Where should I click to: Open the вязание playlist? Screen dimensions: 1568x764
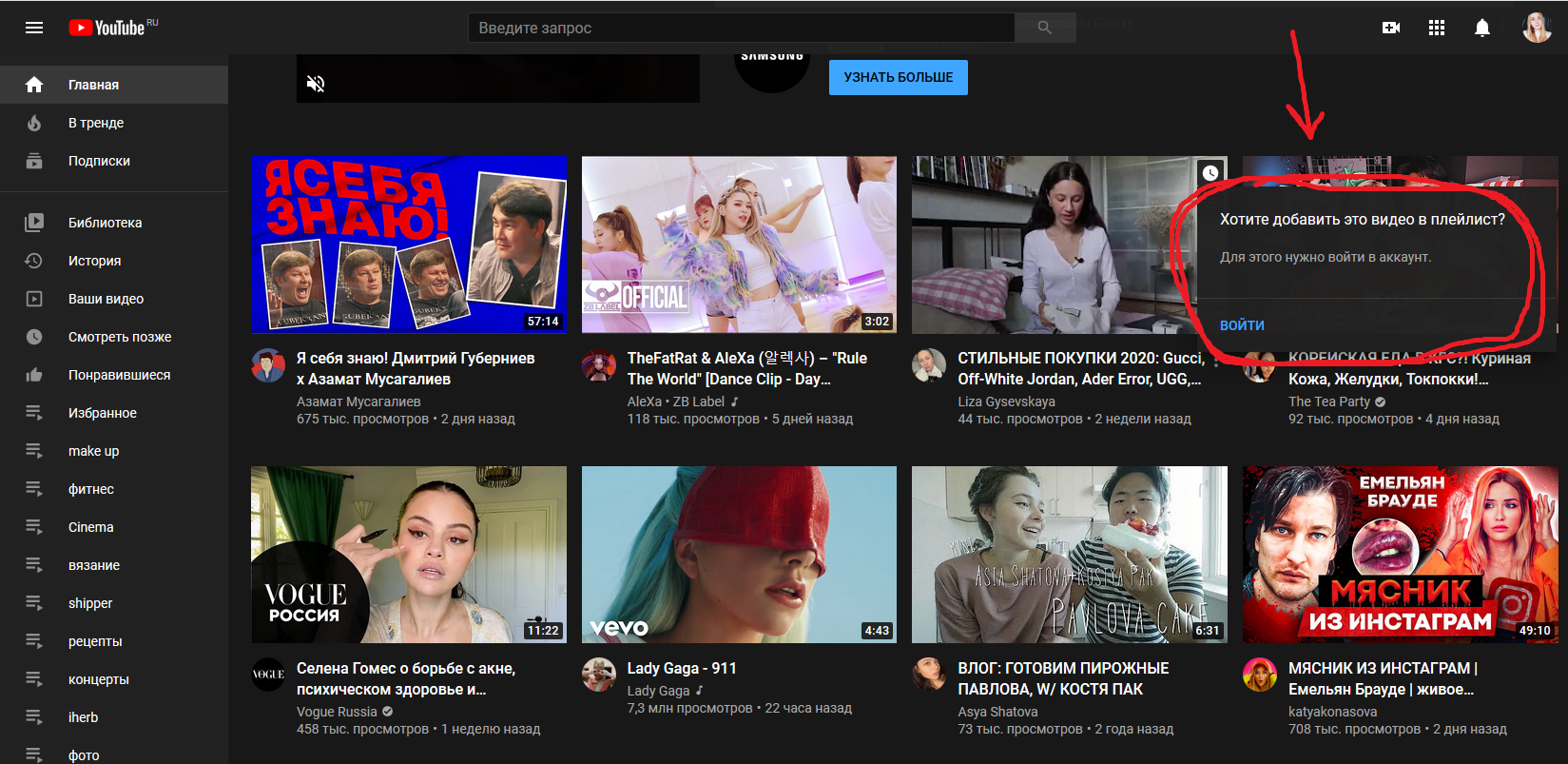(114, 565)
